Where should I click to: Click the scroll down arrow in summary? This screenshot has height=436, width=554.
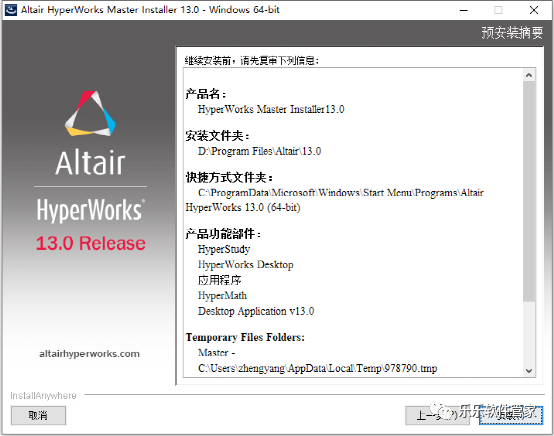pos(529,371)
